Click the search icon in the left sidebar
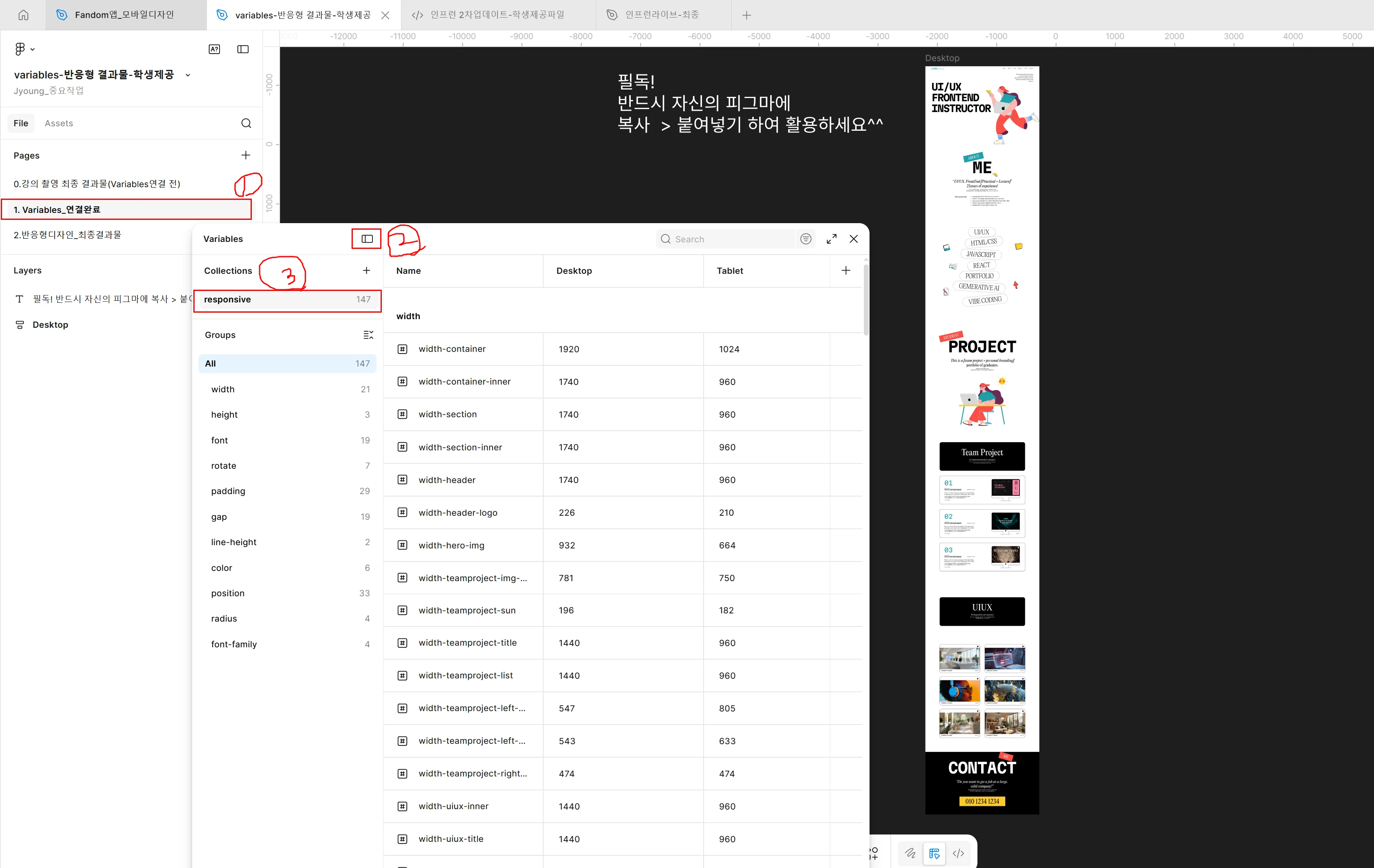The image size is (1374, 868). point(246,123)
